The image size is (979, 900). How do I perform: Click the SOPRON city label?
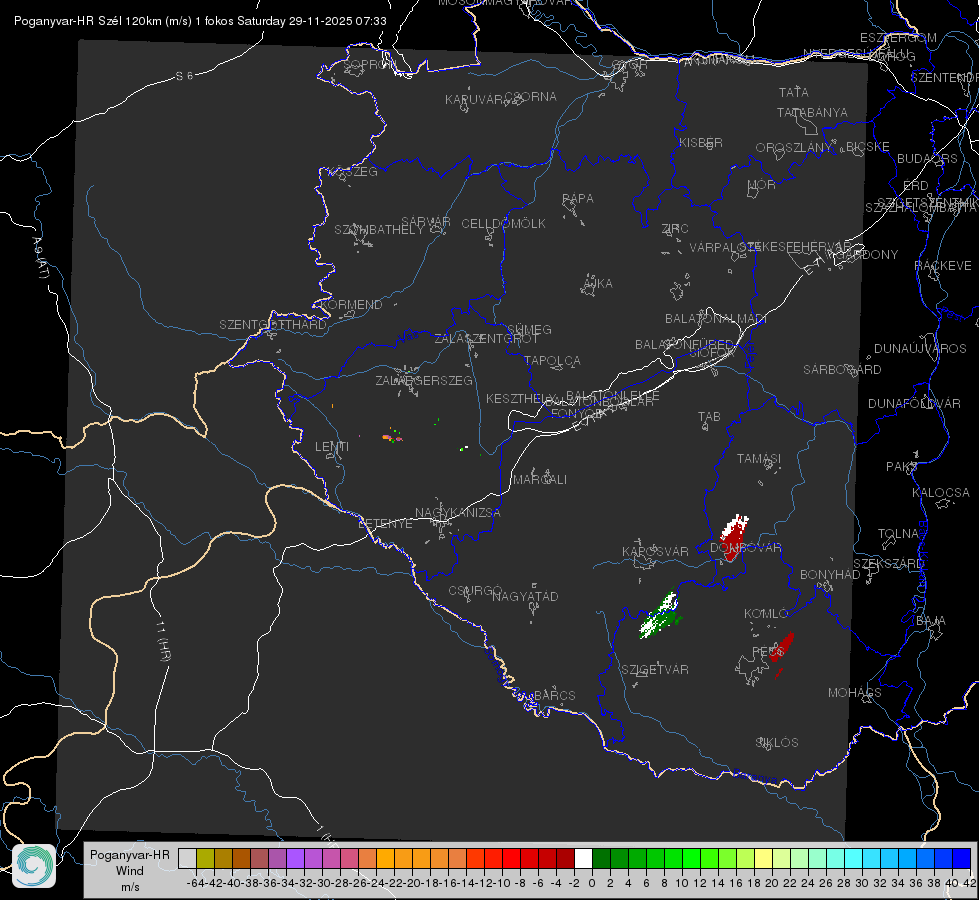point(370,64)
